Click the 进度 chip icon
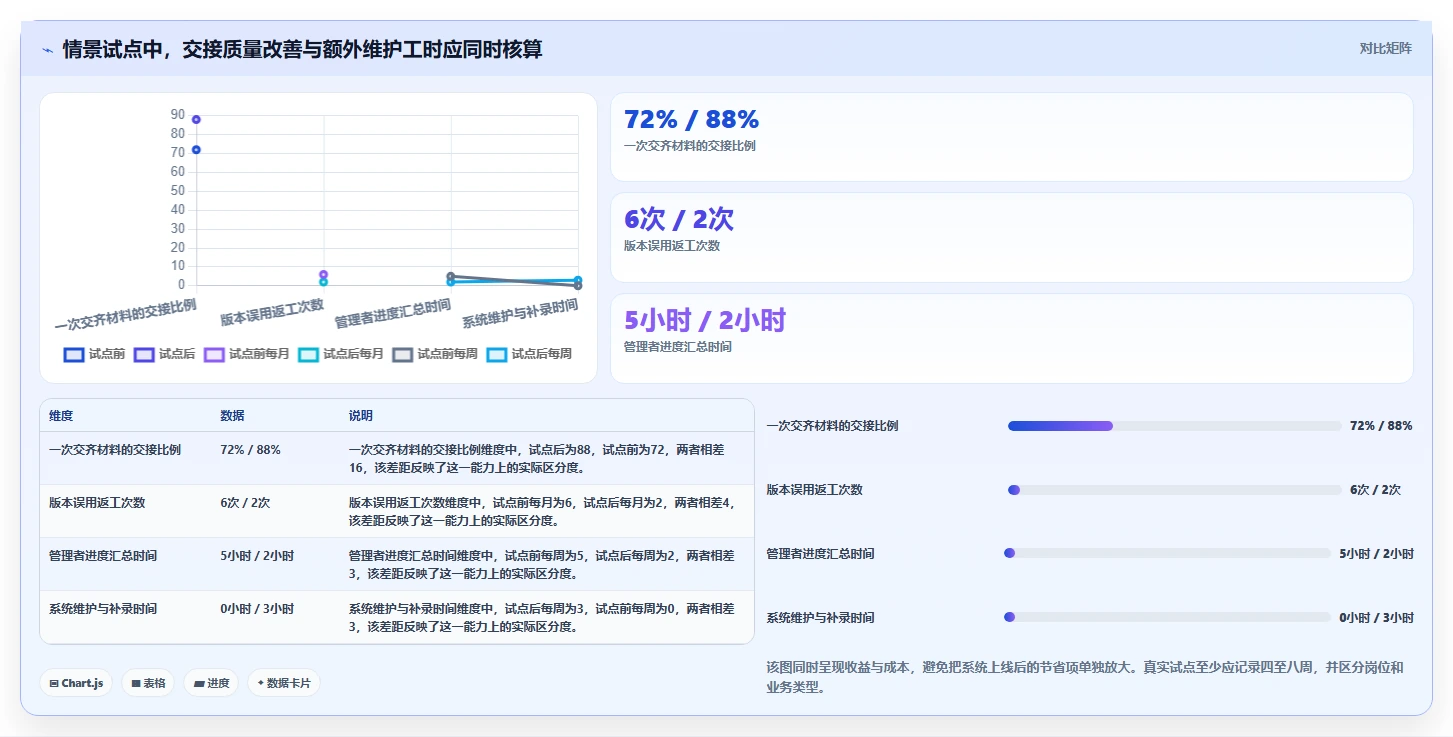 [x=198, y=683]
